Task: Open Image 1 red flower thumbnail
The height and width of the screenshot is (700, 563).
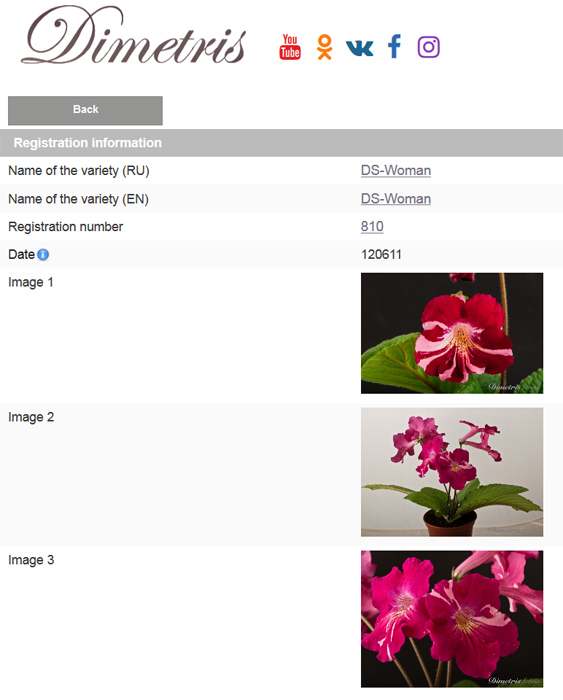Action: 452,333
